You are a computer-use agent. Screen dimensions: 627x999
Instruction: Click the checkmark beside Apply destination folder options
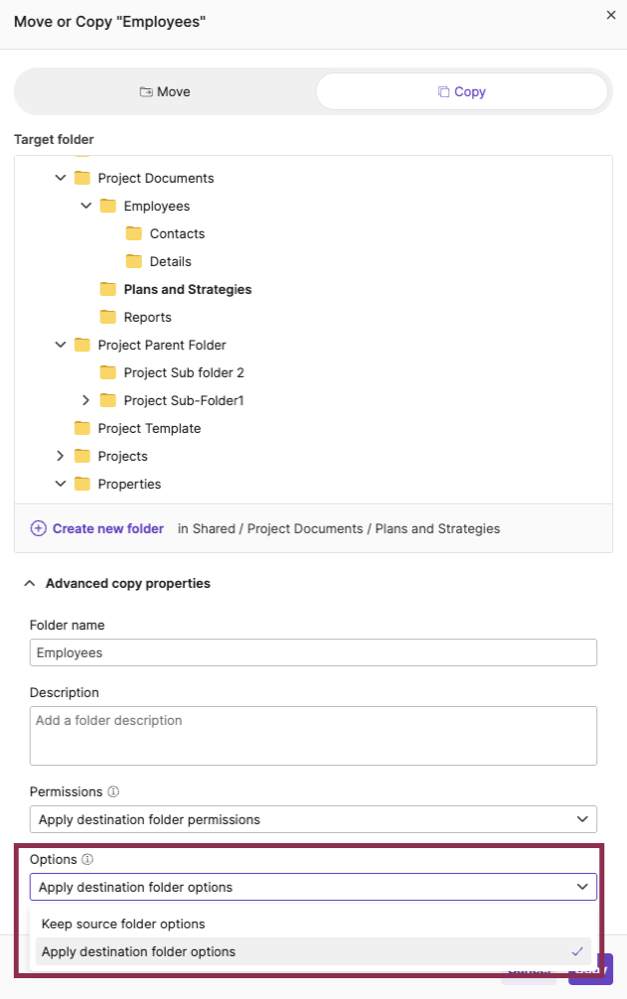[578, 951]
